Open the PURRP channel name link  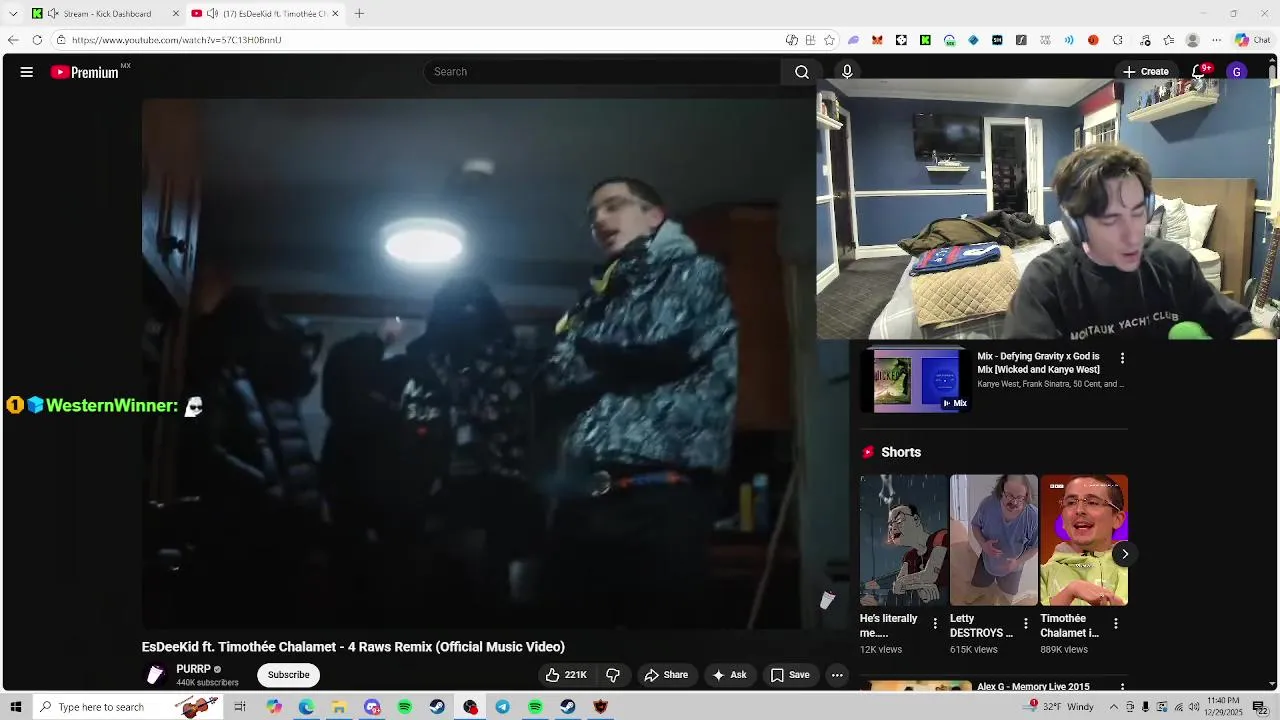[x=193, y=669]
